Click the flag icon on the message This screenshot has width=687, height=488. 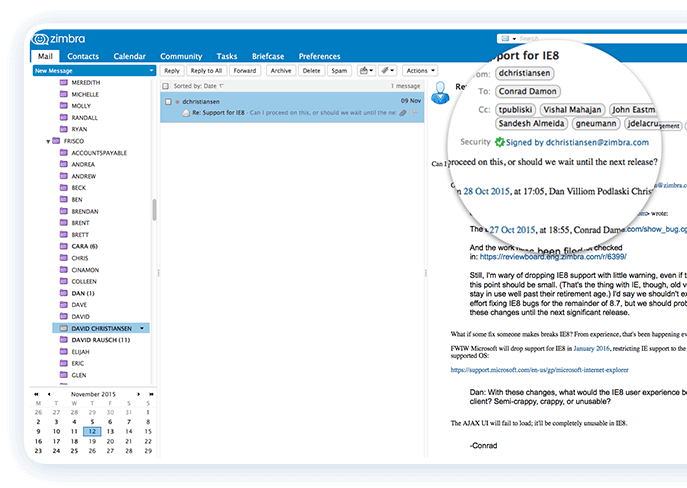point(414,113)
